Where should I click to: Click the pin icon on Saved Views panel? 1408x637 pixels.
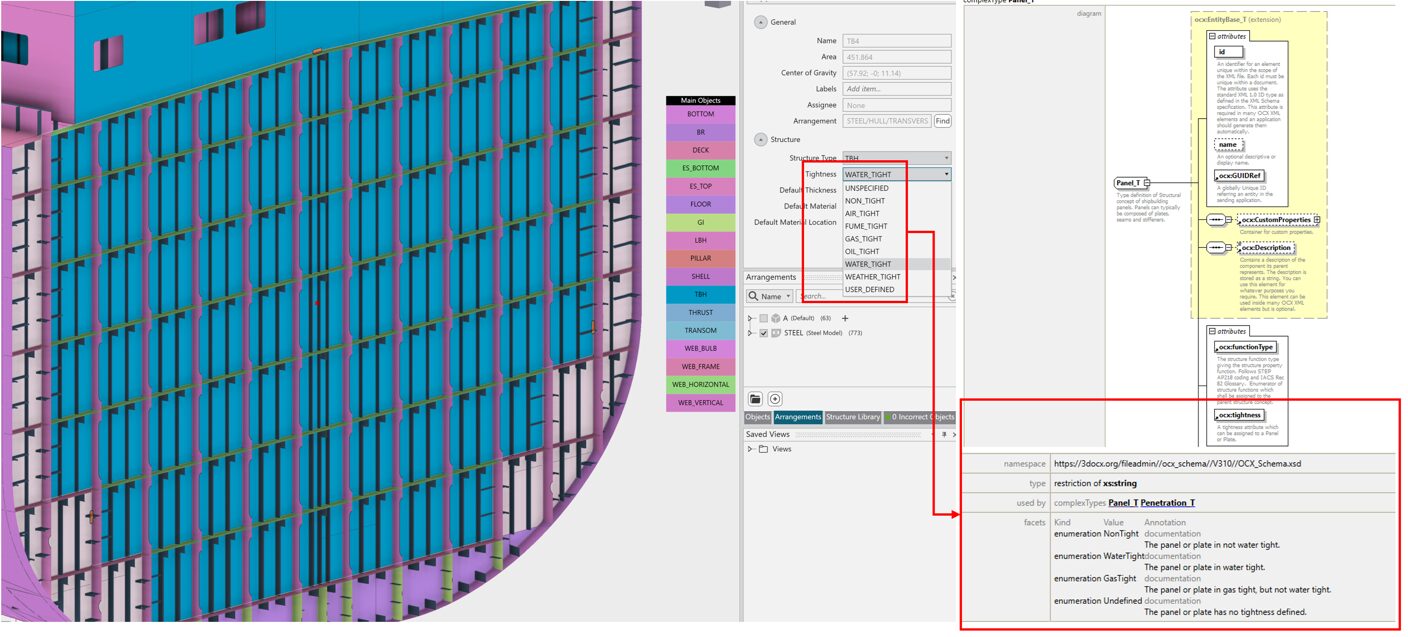(943, 435)
